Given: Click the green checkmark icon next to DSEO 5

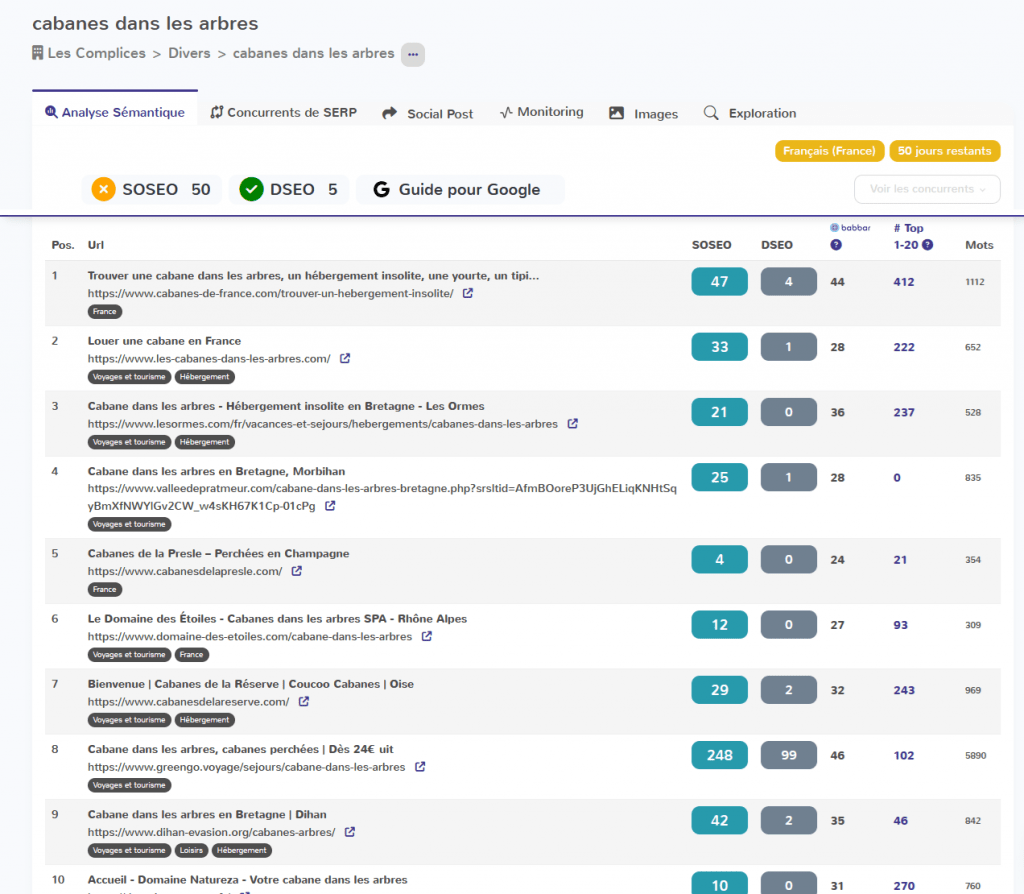Looking at the screenshot, I should click(251, 189).
